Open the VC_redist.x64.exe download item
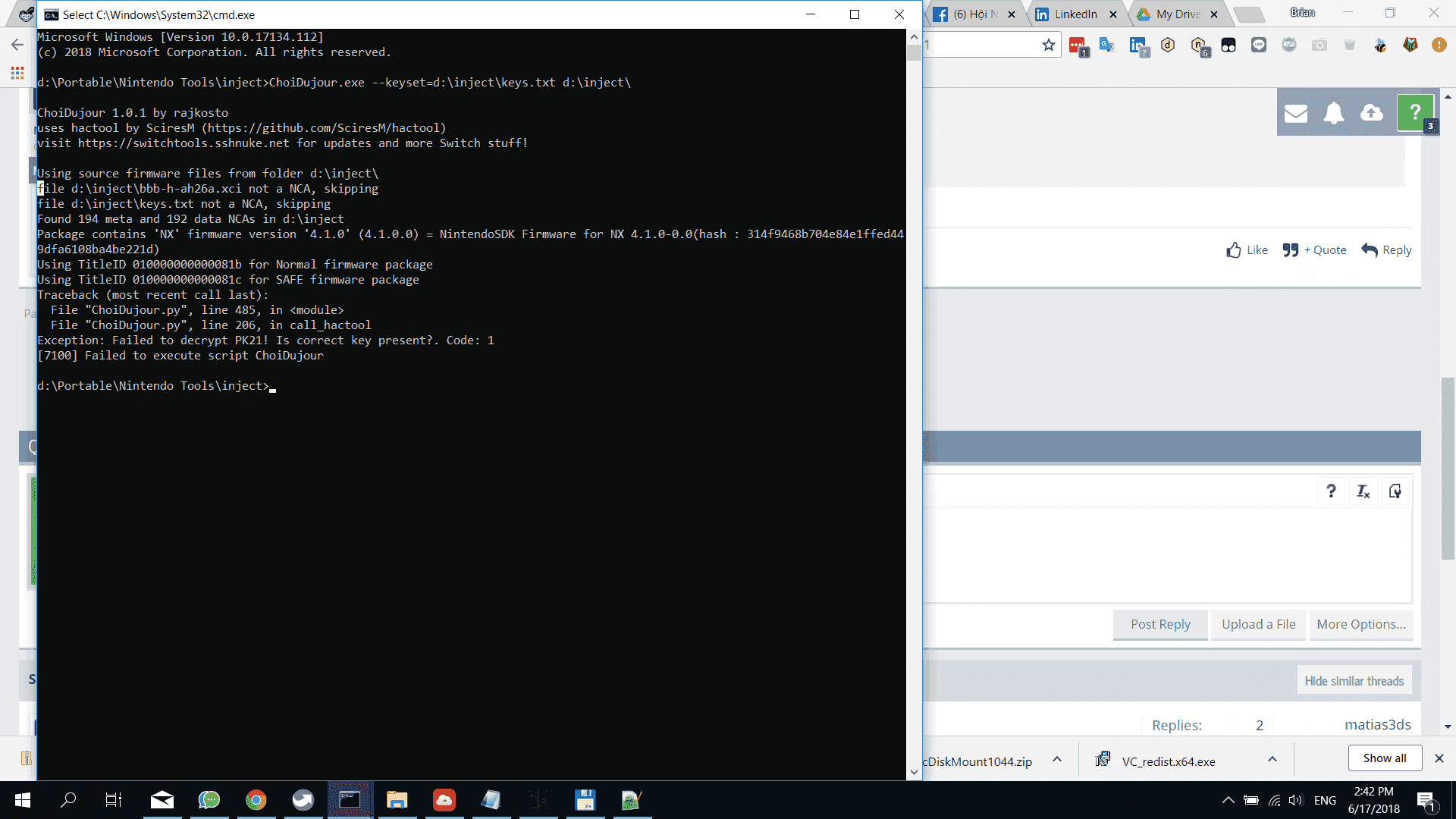1456x819 pixels. (1169, 761)
